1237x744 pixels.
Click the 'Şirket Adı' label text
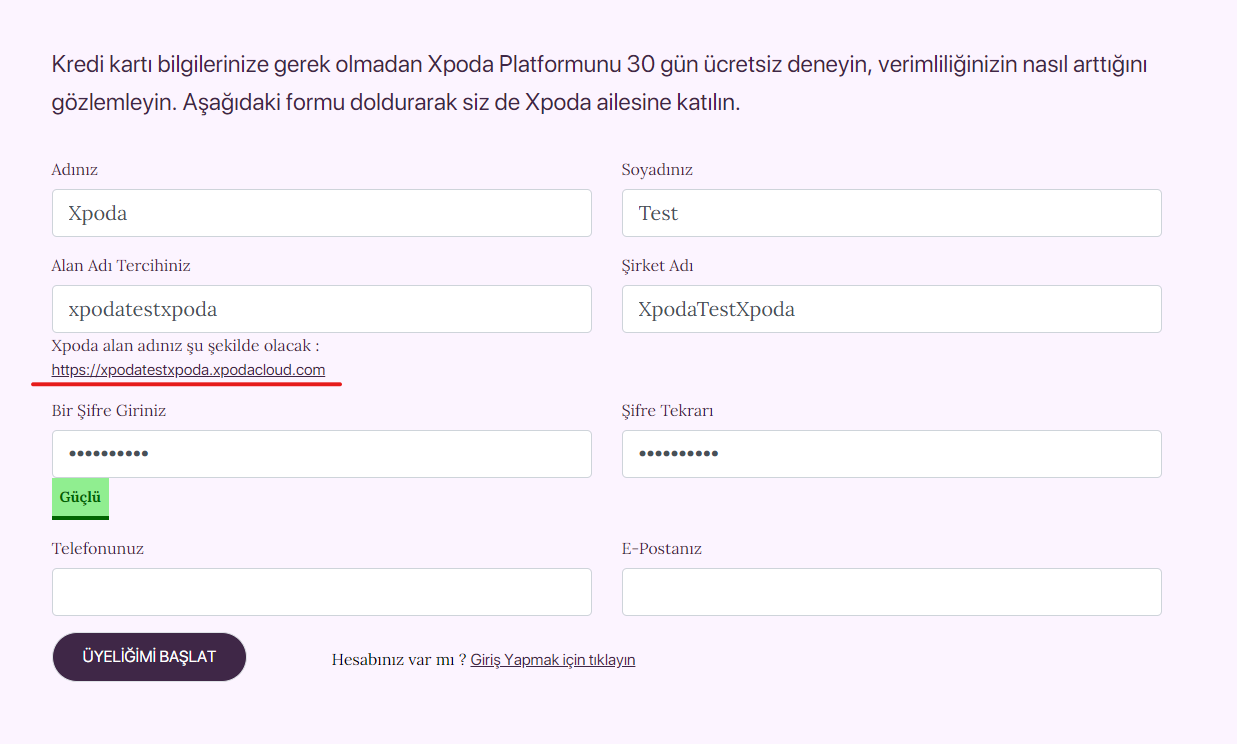tap(657, 266)
